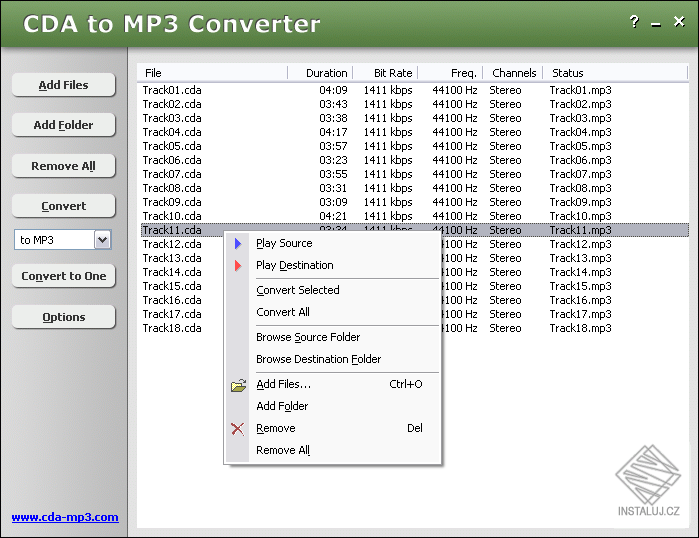The image size is (699, 538).
Task: Click the blue Play Source arrow icon
Action: coord(237,243)
